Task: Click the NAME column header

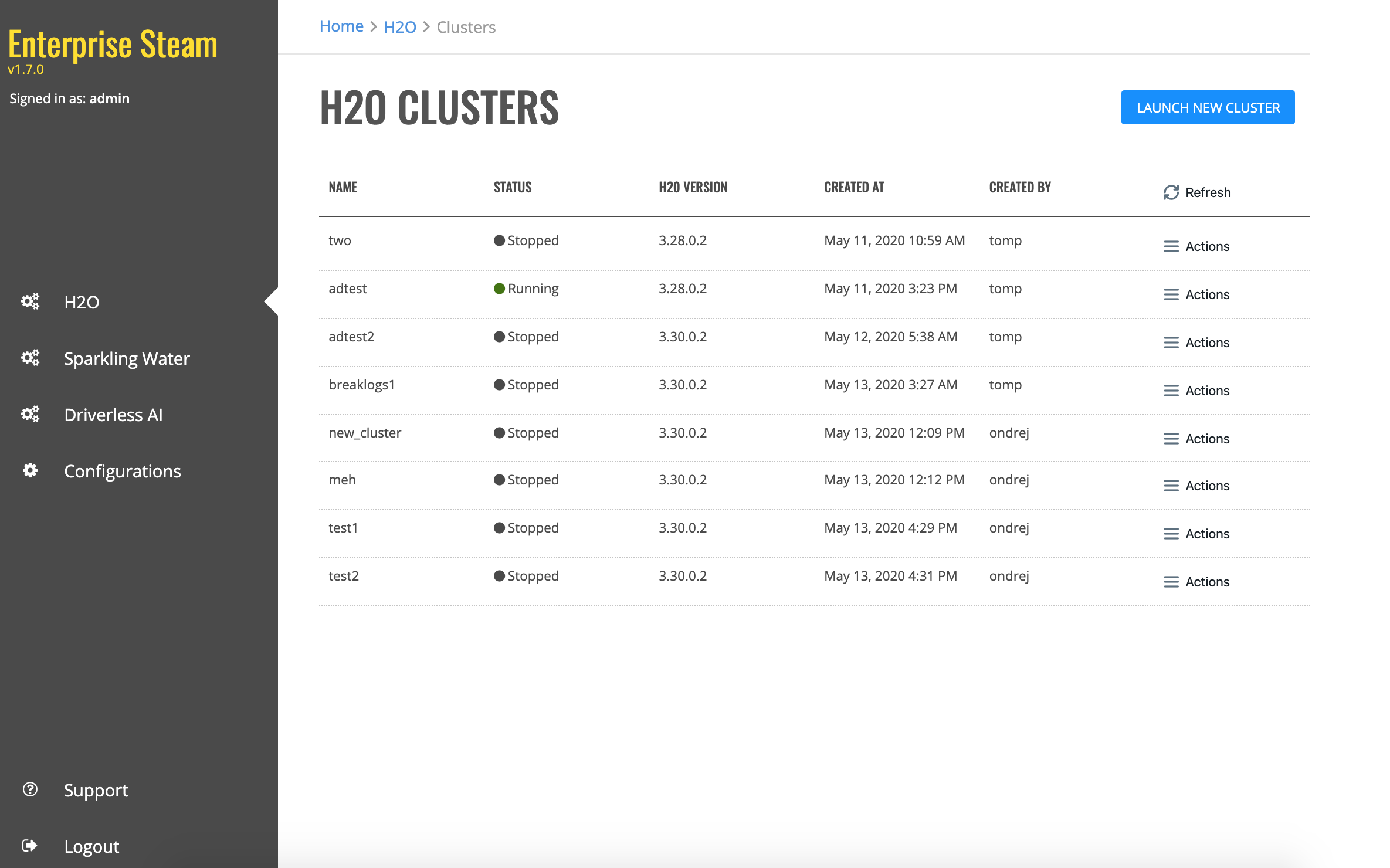Action: 343,187
